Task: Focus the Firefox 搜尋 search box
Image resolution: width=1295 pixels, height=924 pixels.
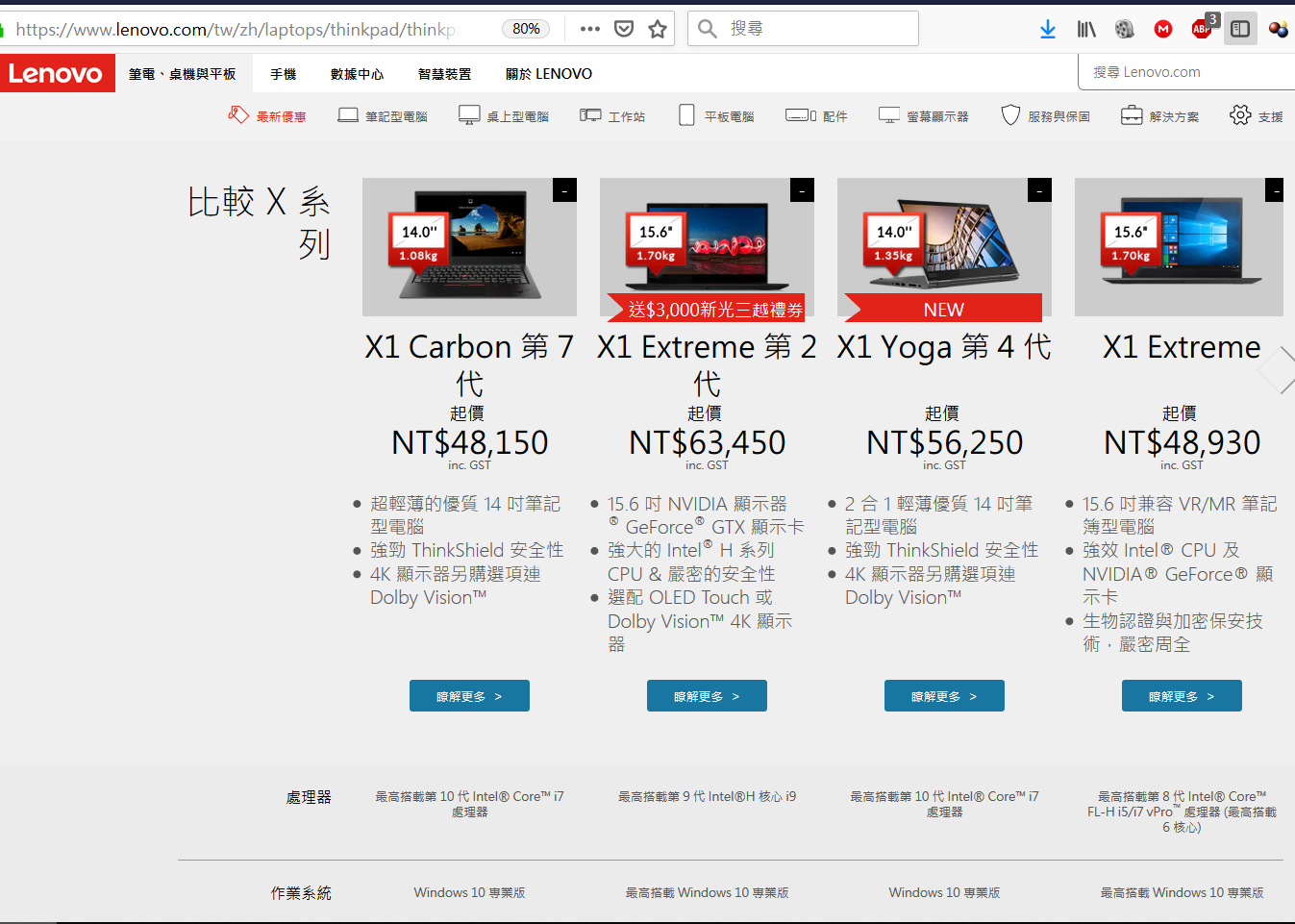Action: [x=804, y=29]
